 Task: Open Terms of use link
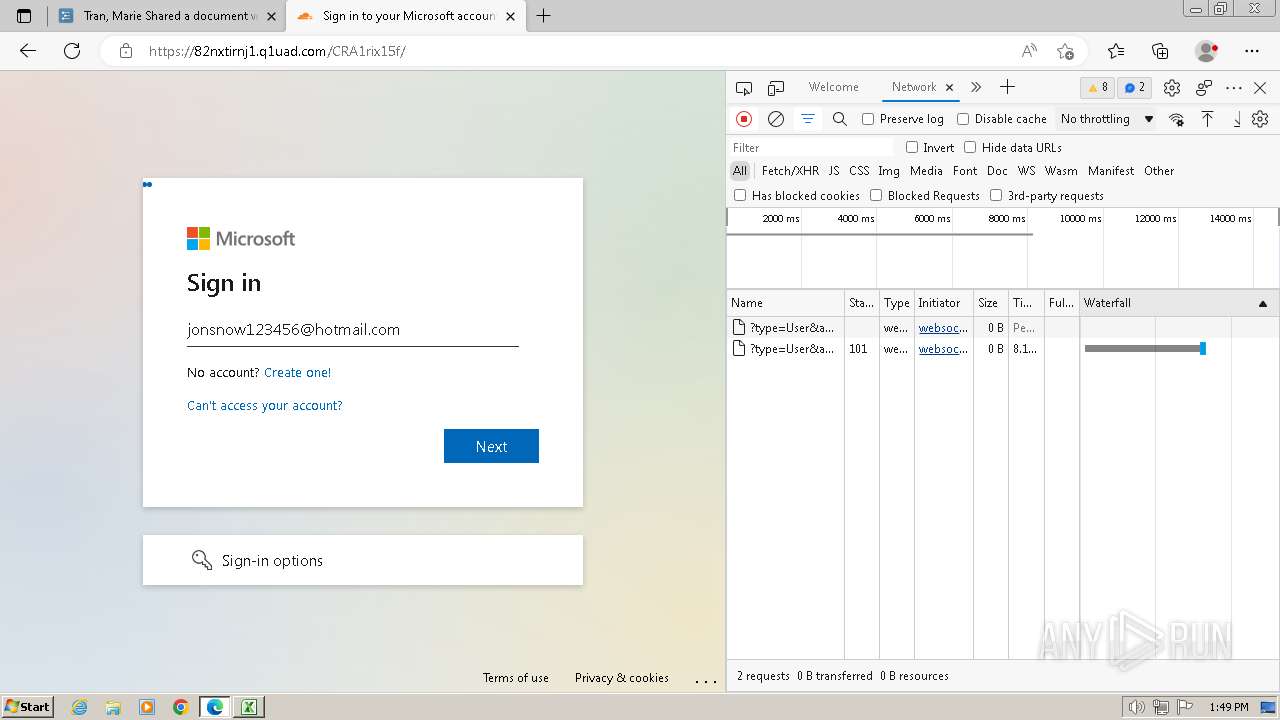[x=516, y=678]
